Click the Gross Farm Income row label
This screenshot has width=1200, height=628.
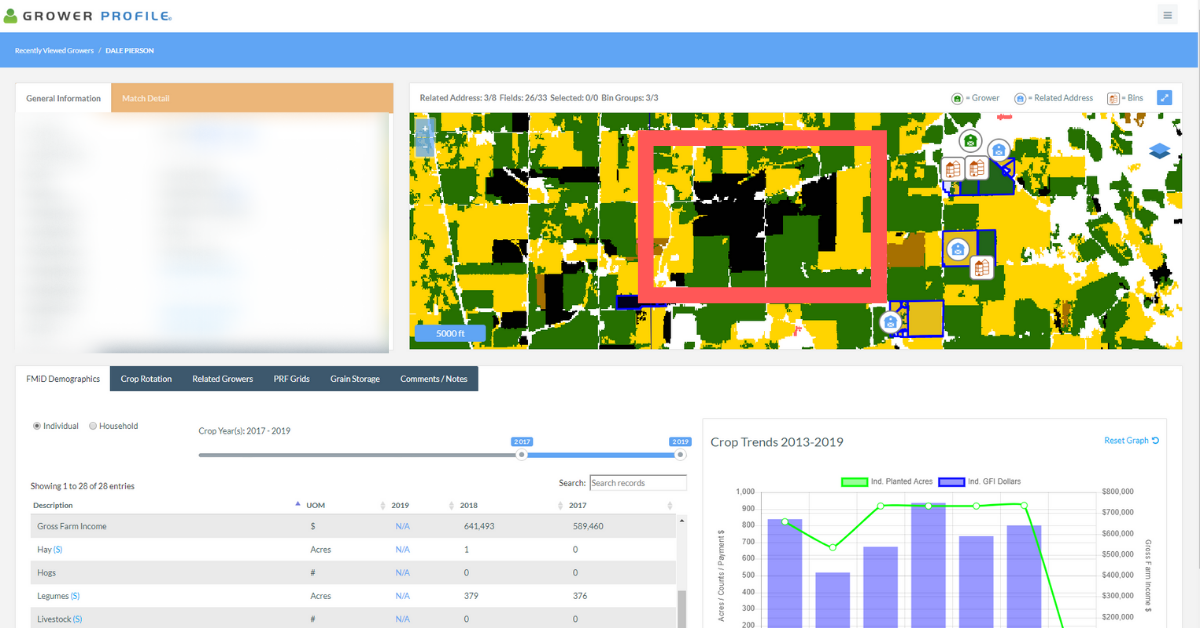71,526
